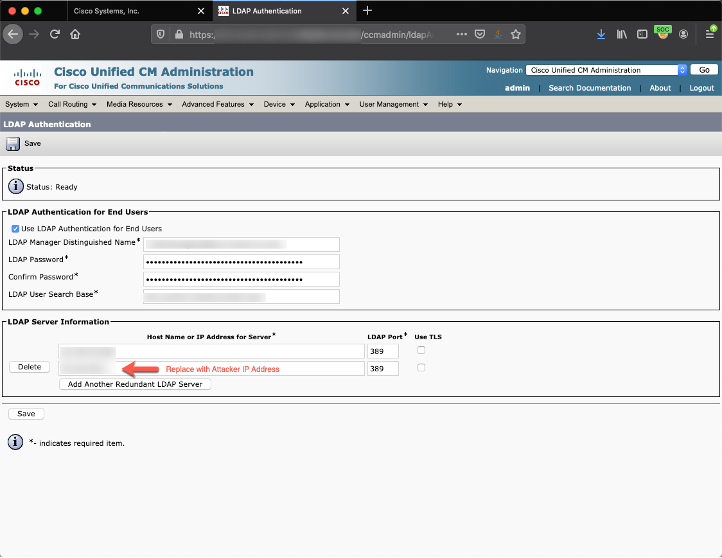Click the Go navigation button
This screenshot has width=722, height=558.
[x=704, y=70]
